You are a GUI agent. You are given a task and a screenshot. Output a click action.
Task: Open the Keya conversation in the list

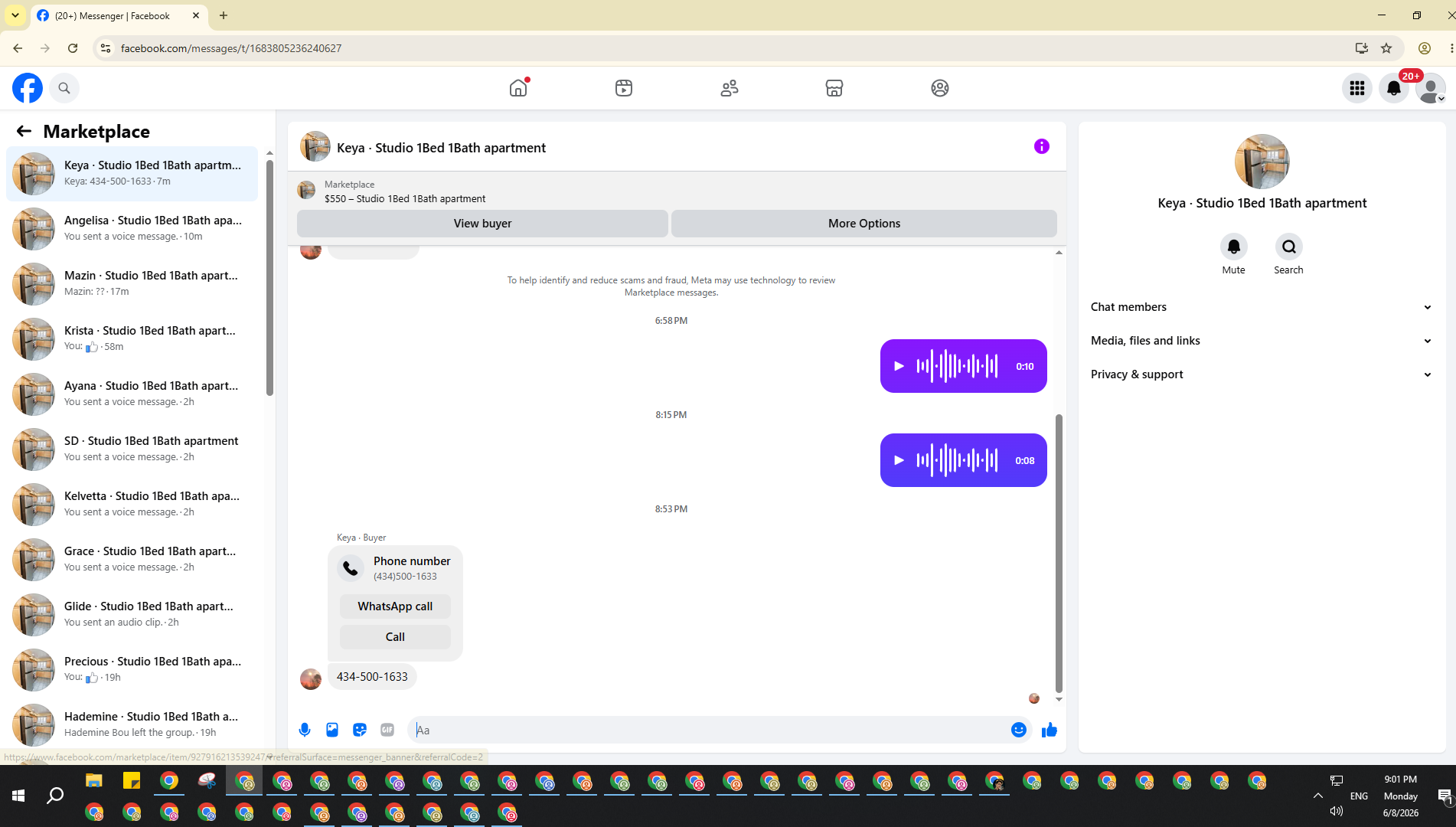132,174
